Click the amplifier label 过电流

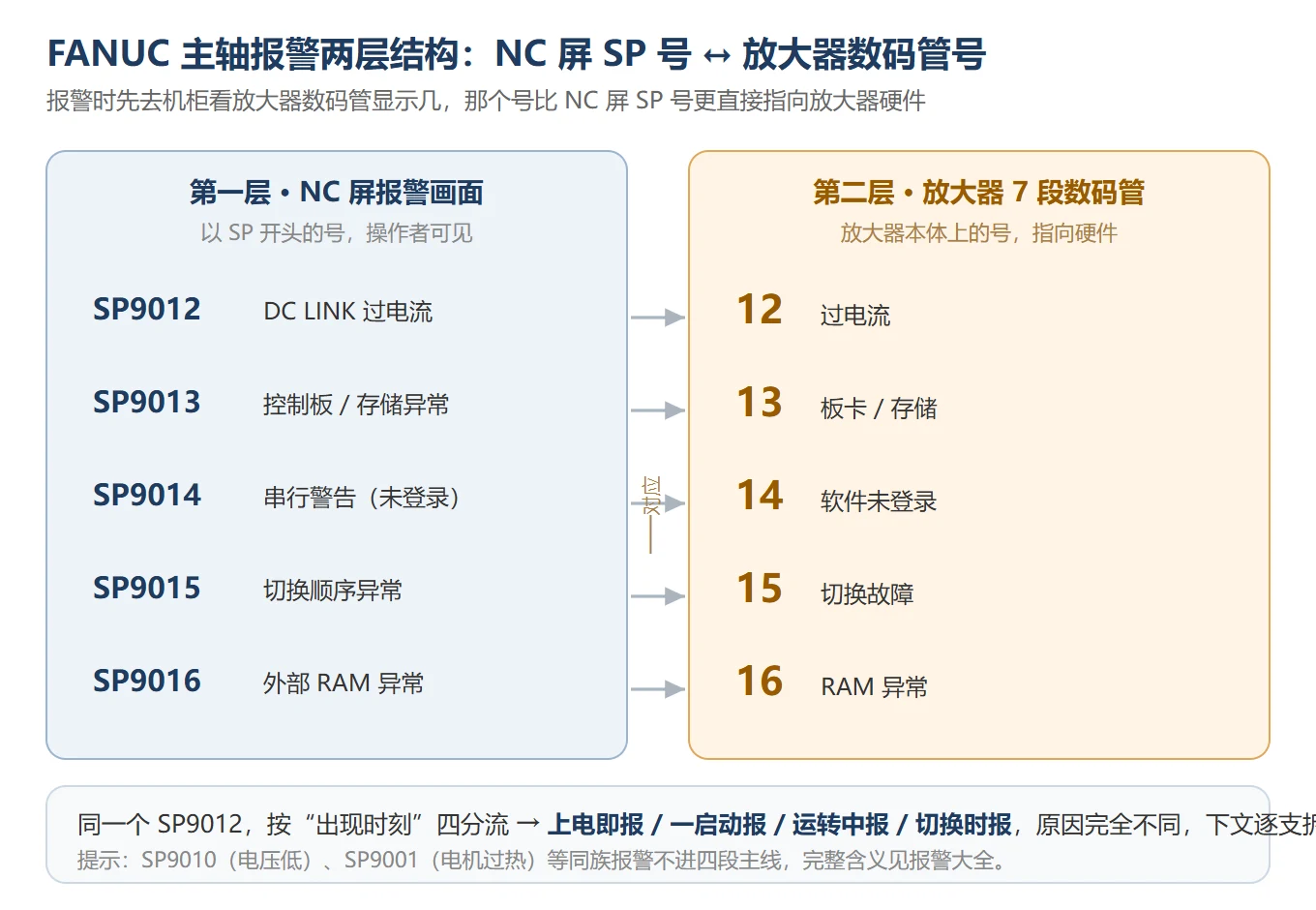855,316
